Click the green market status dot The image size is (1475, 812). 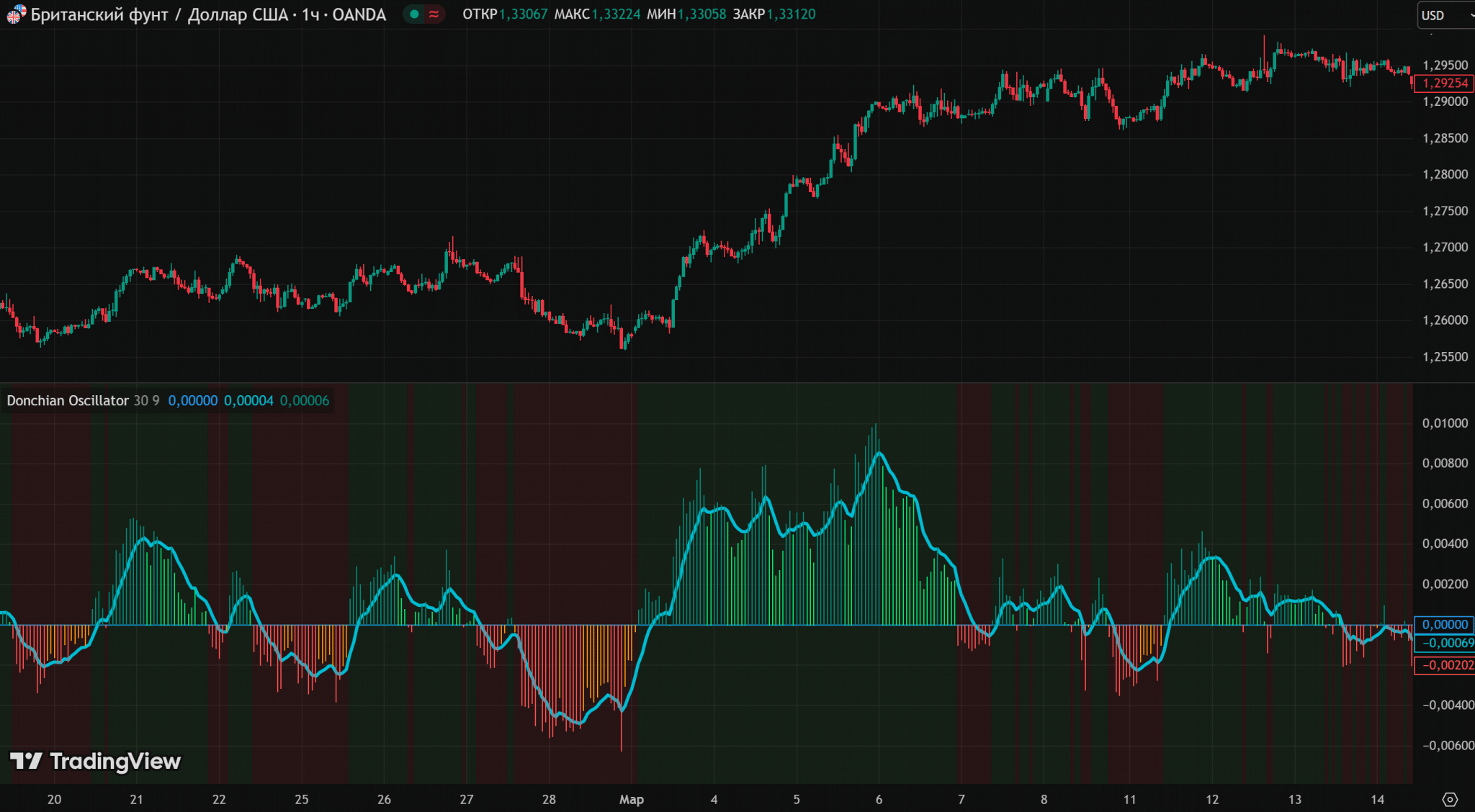(414, 14)
